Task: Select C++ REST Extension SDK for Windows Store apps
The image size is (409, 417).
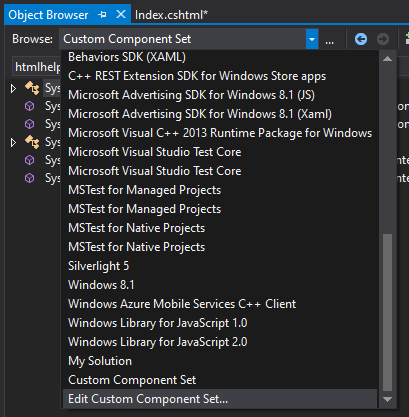Action: 220,76
